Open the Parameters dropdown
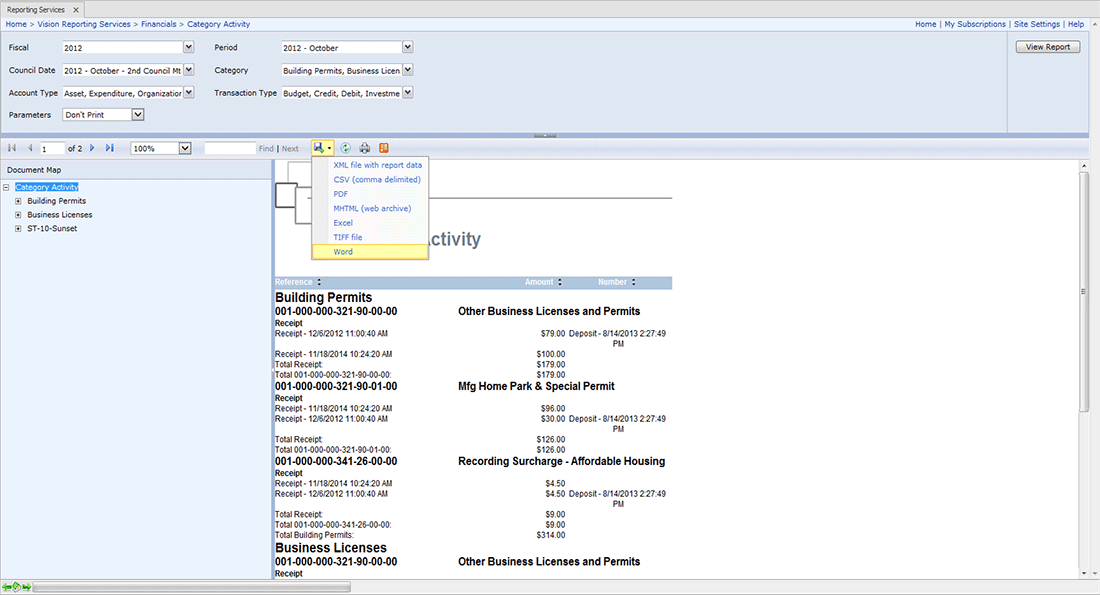 click(x=138, y=114)
